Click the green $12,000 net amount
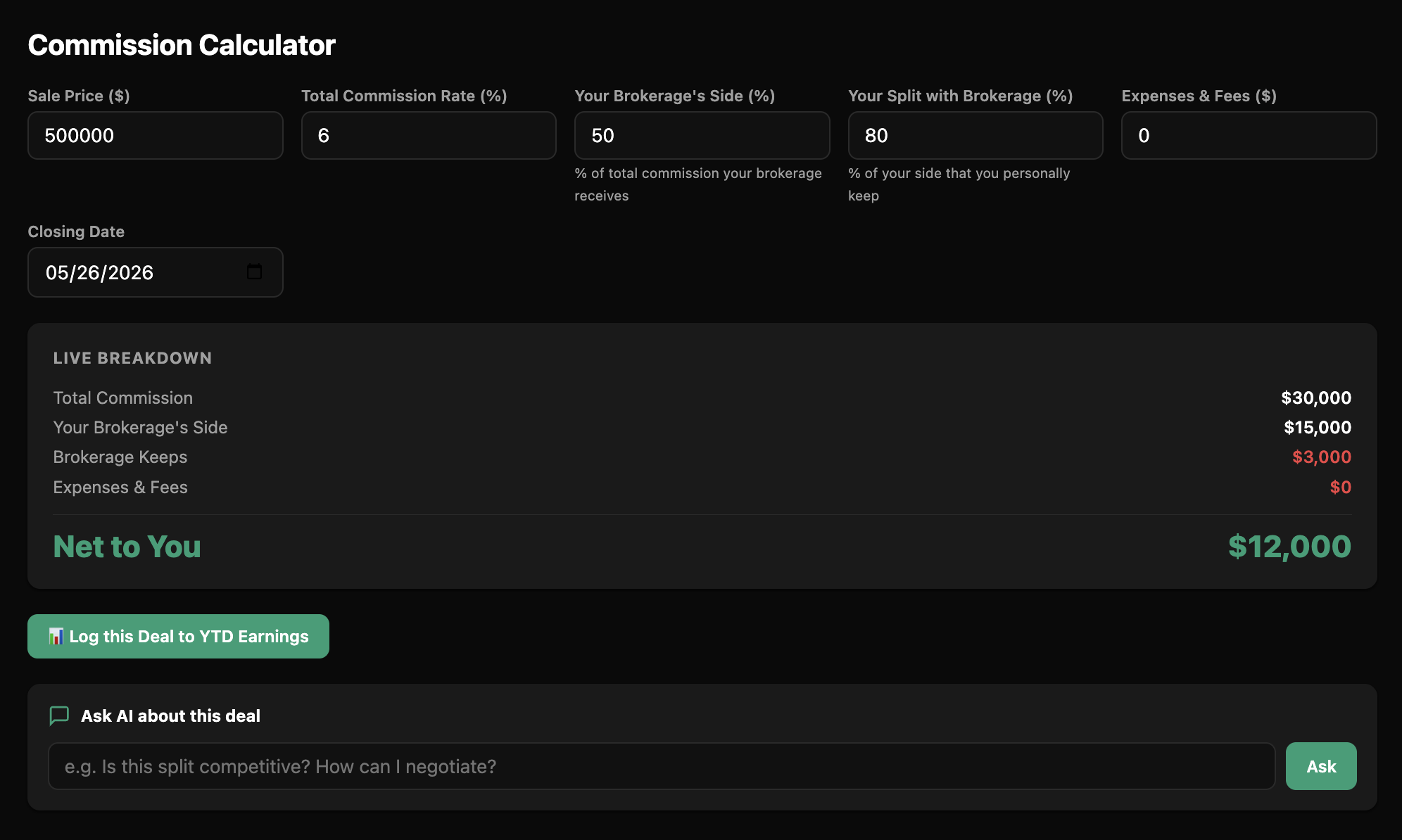 point(1289,547)
